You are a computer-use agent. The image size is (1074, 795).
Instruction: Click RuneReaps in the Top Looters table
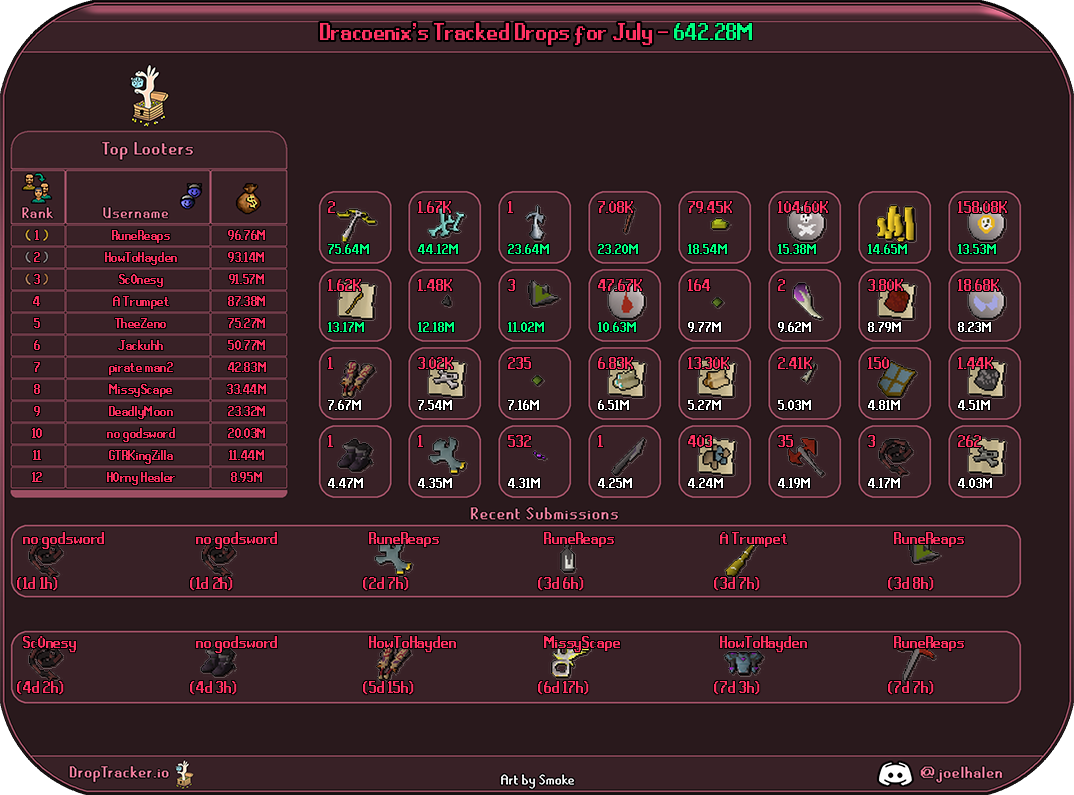[140, 236]
